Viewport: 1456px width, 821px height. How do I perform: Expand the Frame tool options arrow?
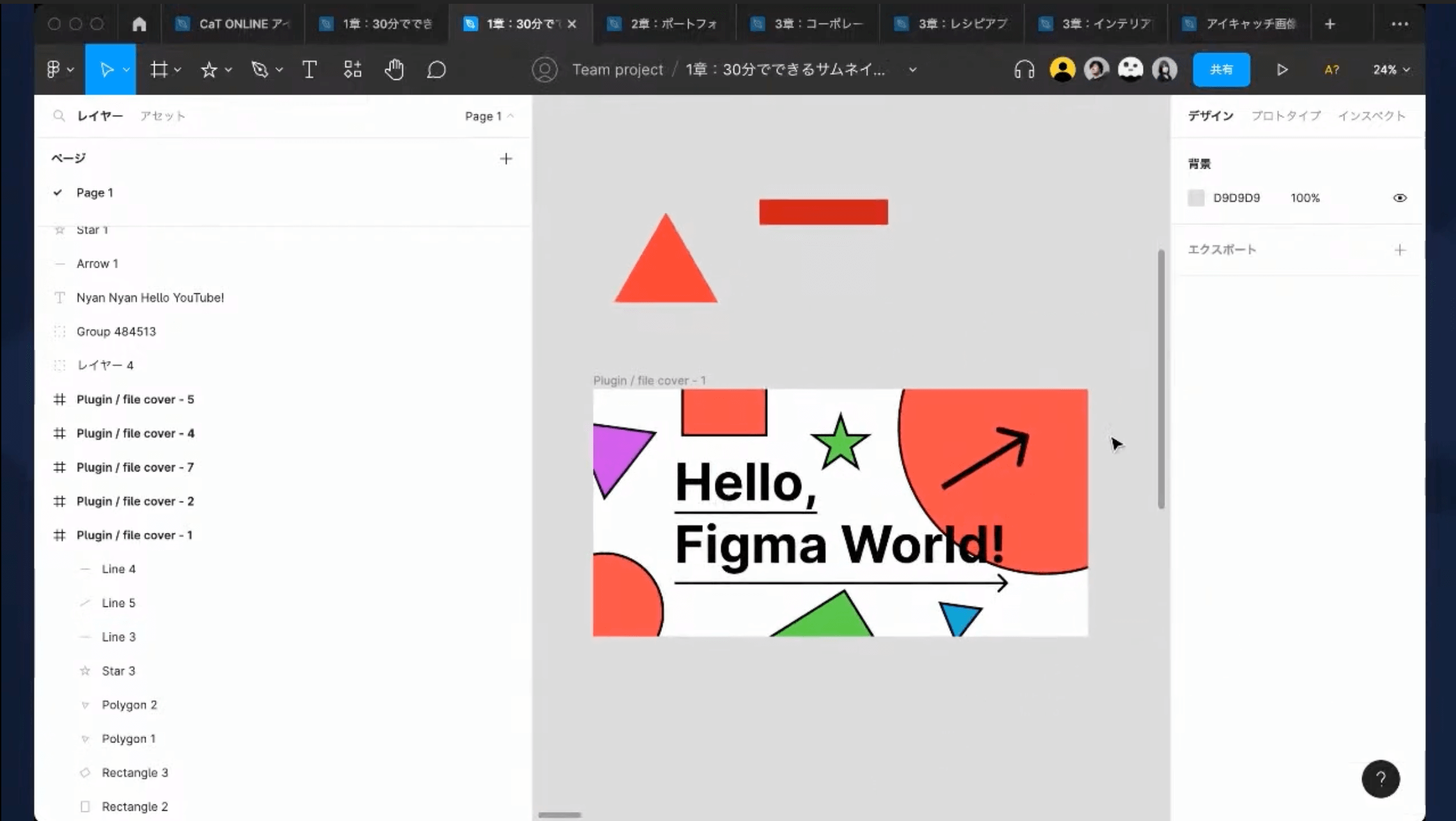178,70
